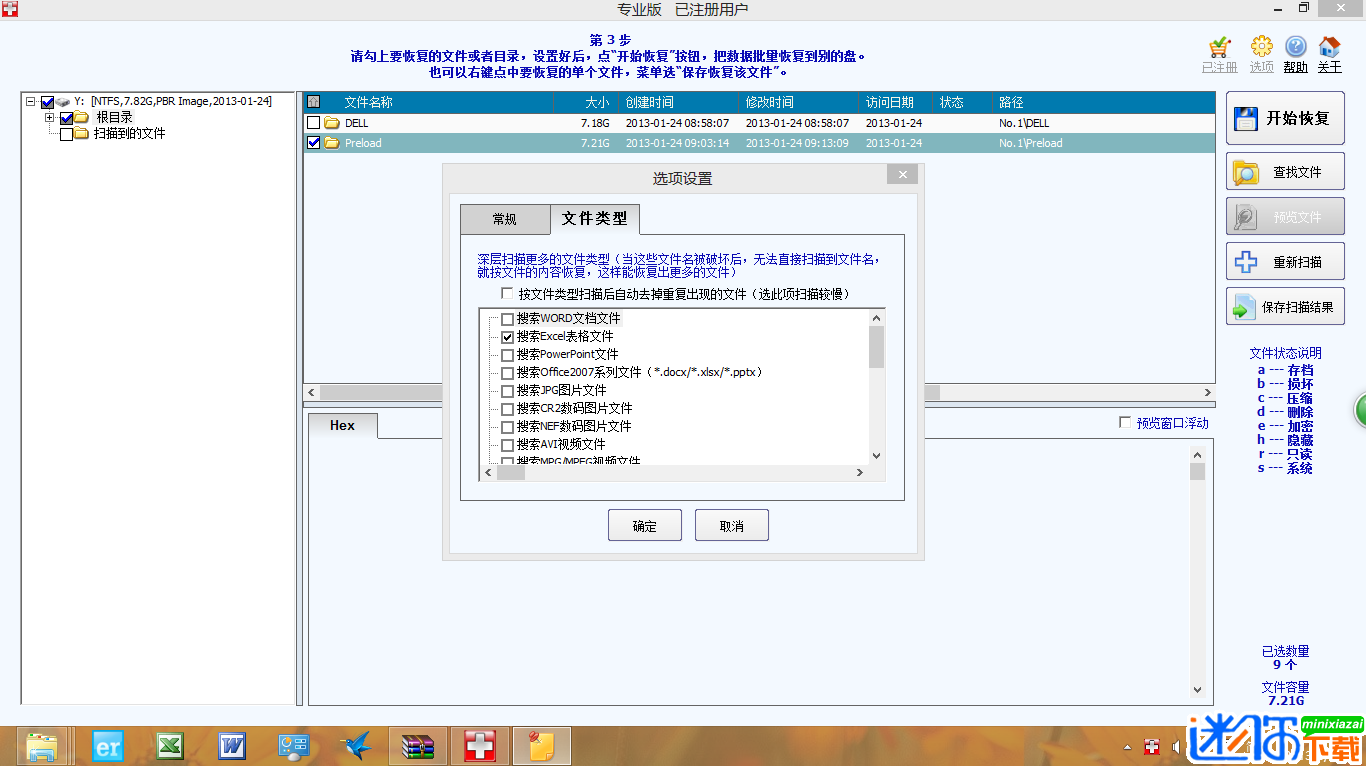Uncheck the 搜索Excel表格文件 checkbox
The height and width of the screenshot is (766, 1366).
507,336
